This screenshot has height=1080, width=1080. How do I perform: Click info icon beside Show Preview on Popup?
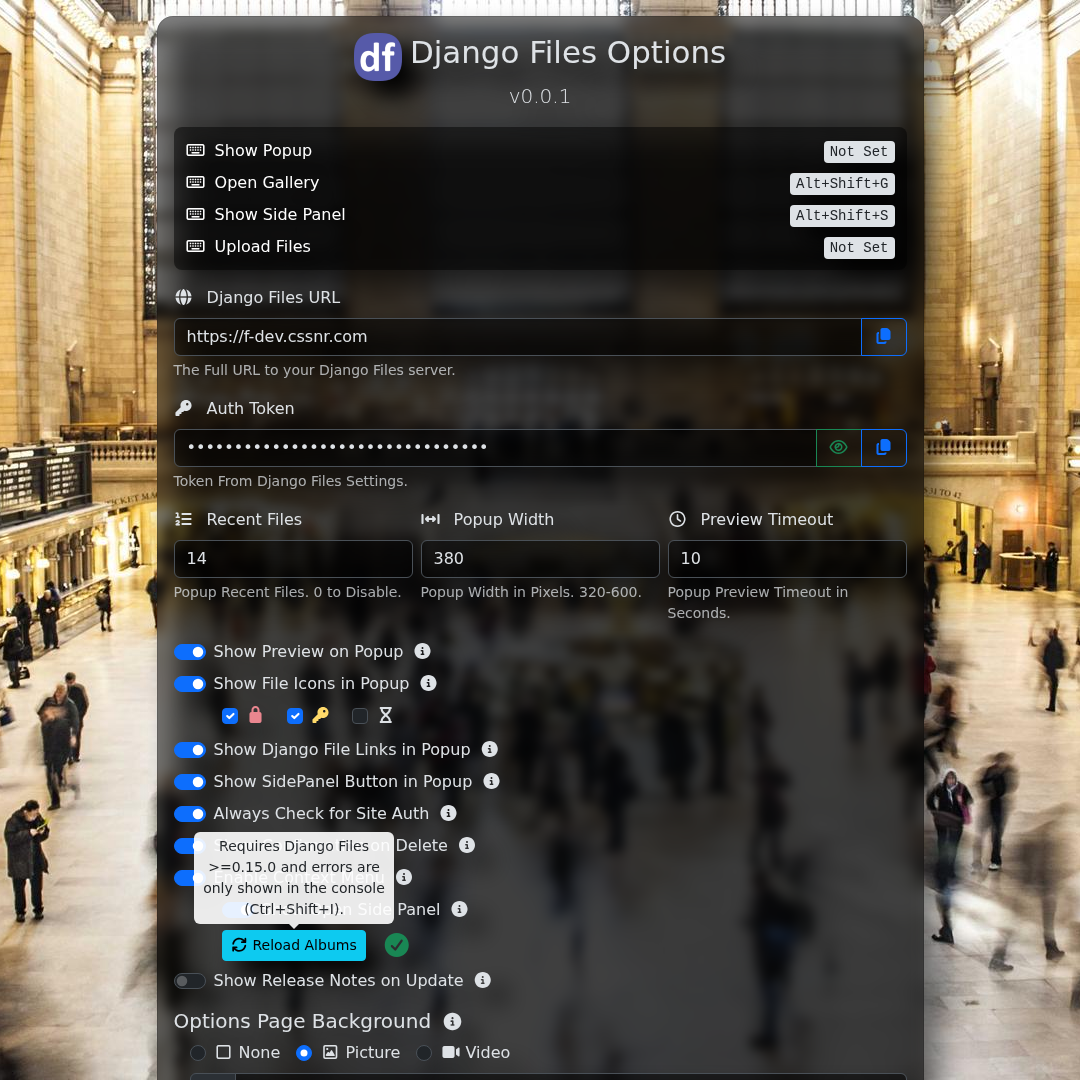tap(422, 652)
